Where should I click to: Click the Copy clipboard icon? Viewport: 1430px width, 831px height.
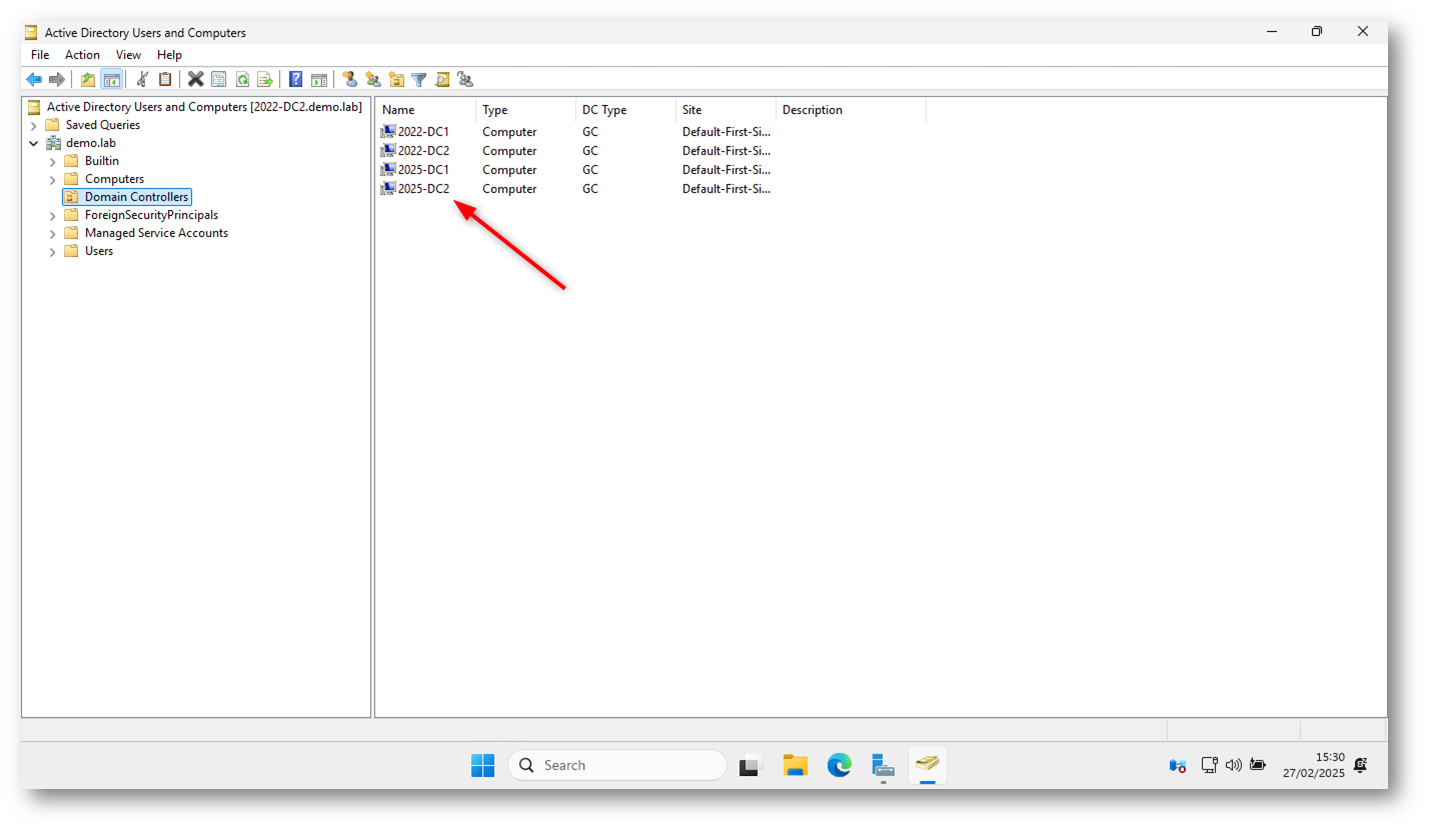click(x=165, y=79)
